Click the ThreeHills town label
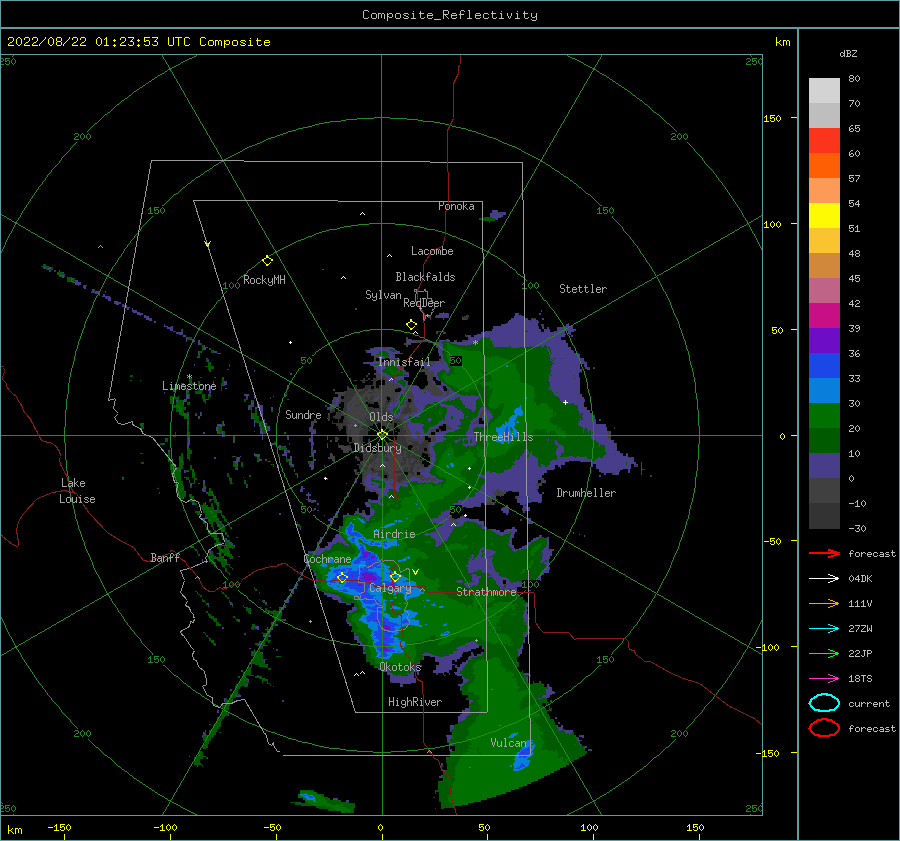This screenshot has height=841, width=900. click(x=503, y=437)
